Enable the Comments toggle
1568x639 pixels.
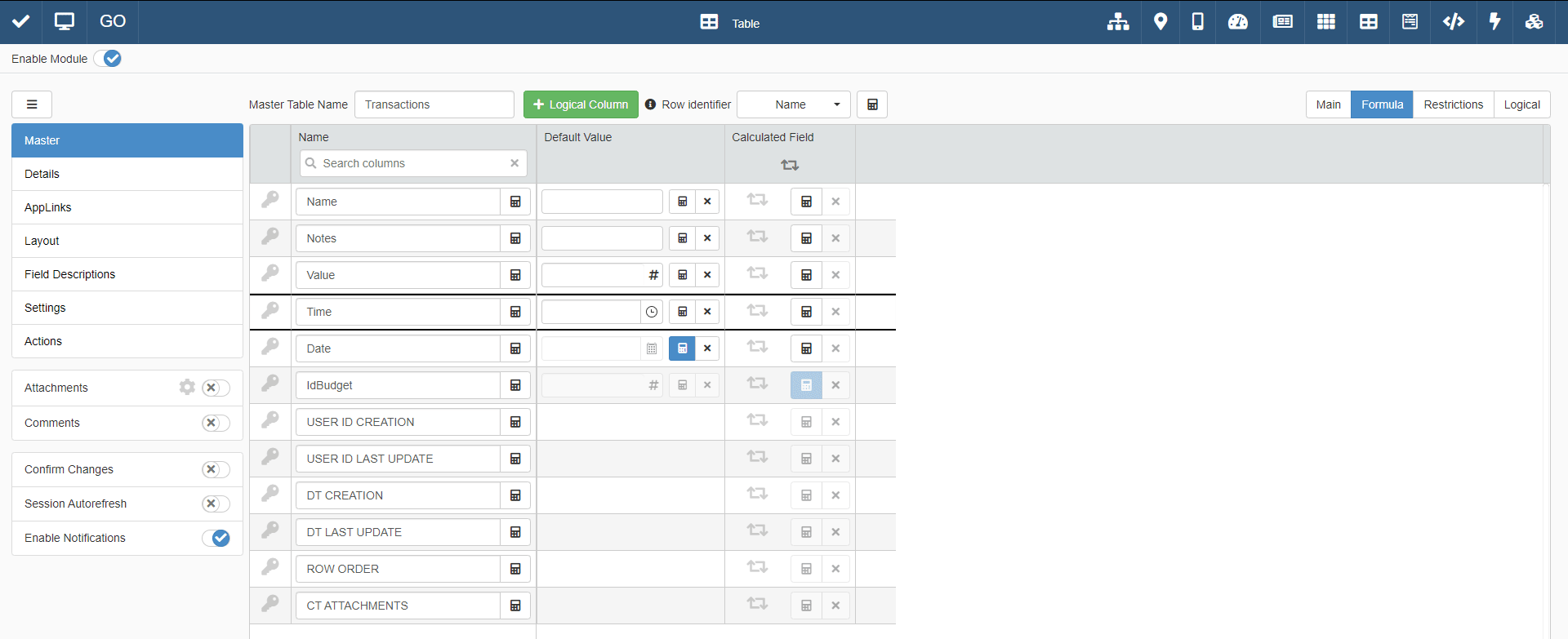pyautogui.click(x=216, y=423)
